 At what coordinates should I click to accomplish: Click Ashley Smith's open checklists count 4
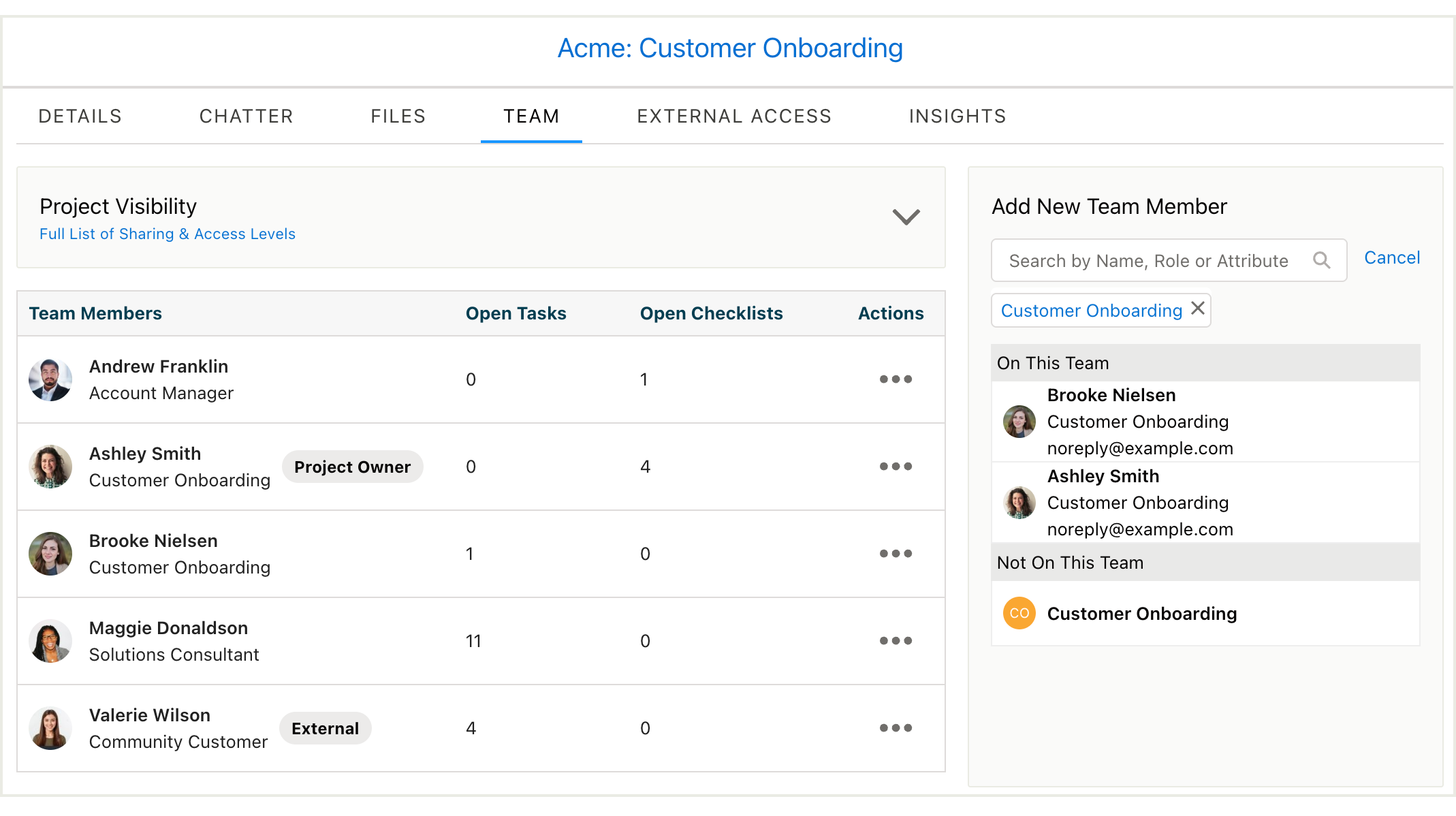point(645,467)
